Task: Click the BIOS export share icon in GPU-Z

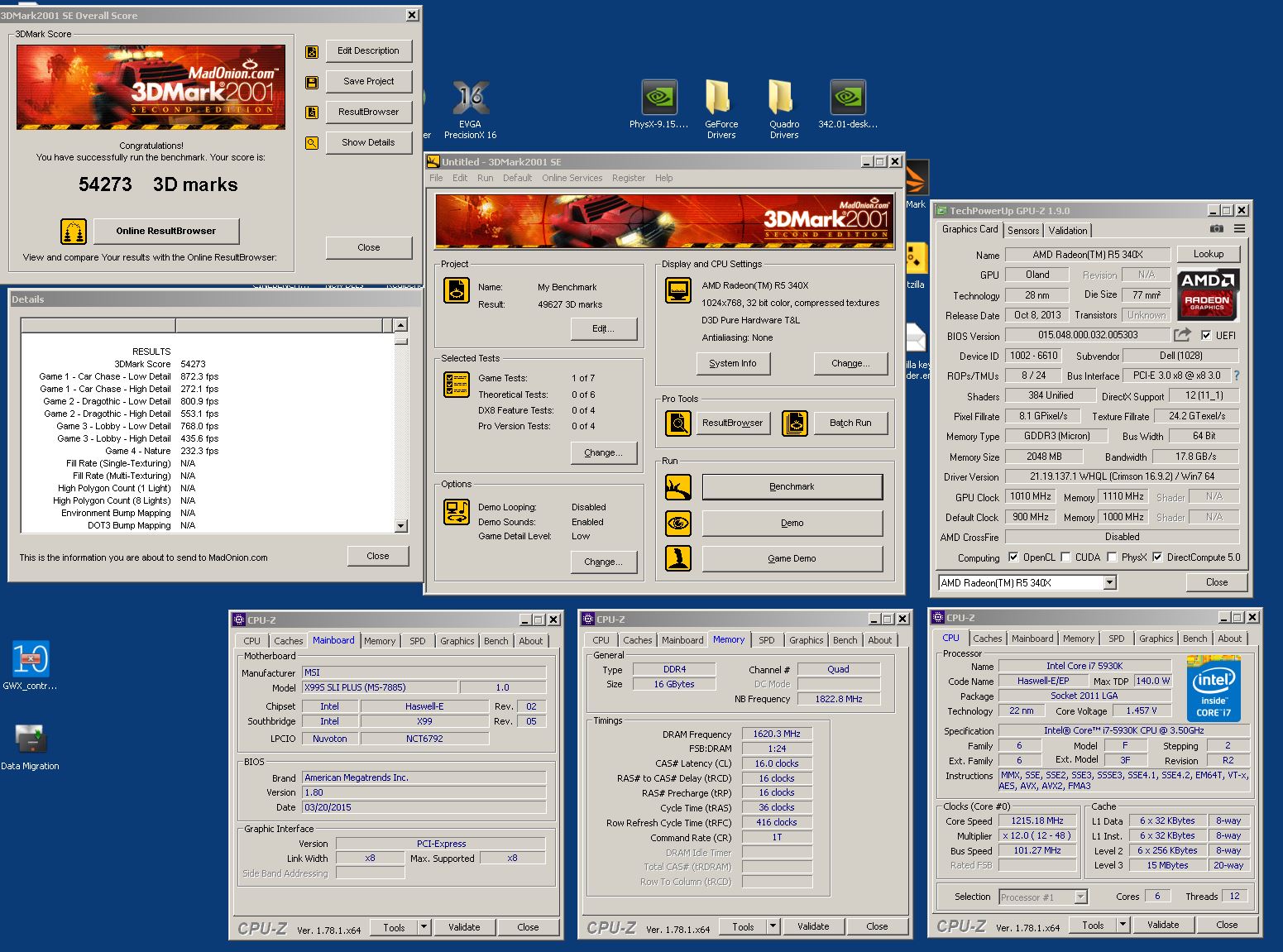Action: tap(1183, 335)
